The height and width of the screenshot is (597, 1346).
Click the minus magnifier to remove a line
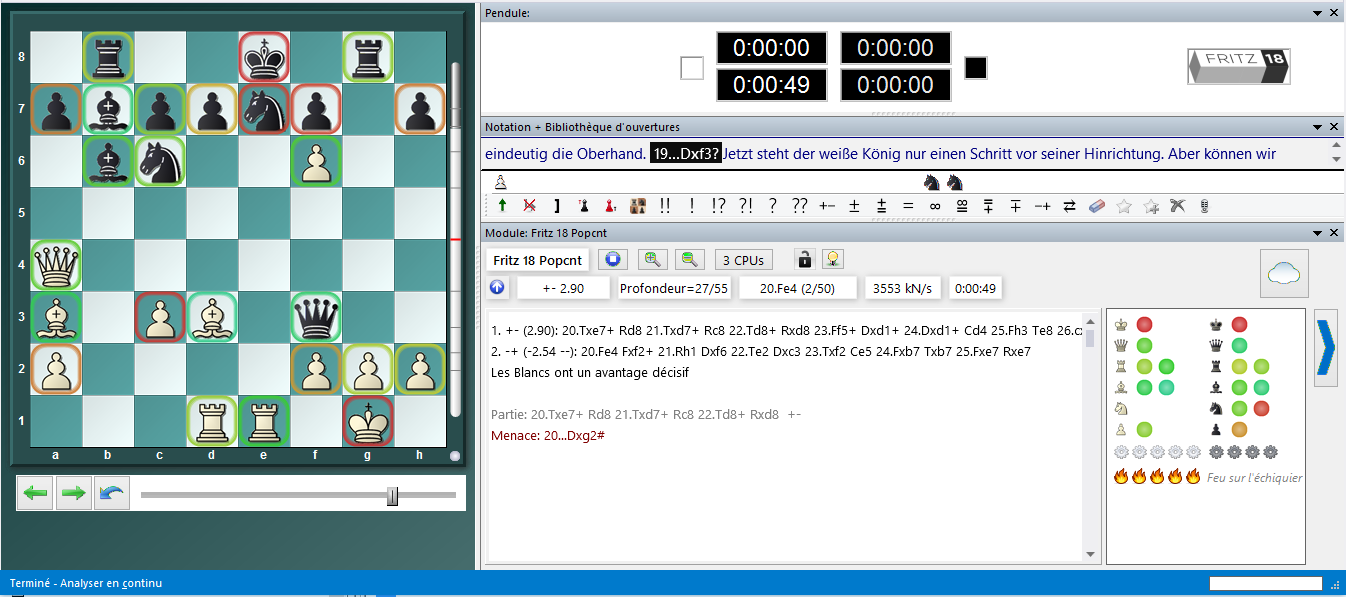pyautogui.click(x=690, y=260)
